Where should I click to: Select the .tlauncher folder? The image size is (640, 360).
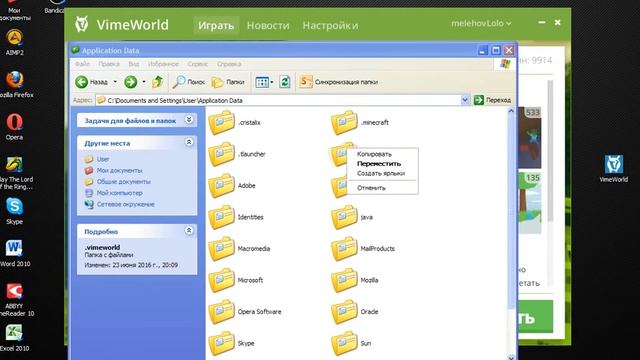237,154
